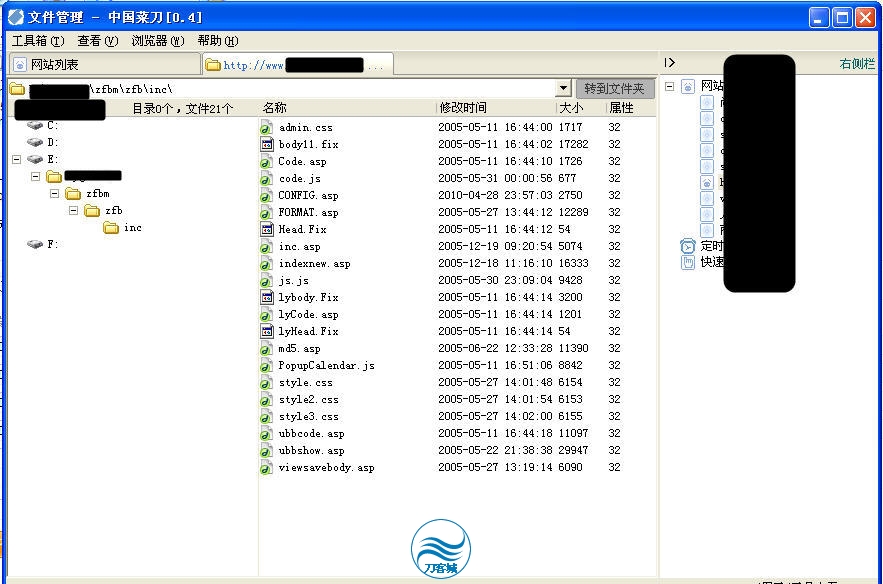Image resolution: width=883 pixels, height=584 pixels.
Task: Sort by the 修改时间 column header
Action: (497, 108)
